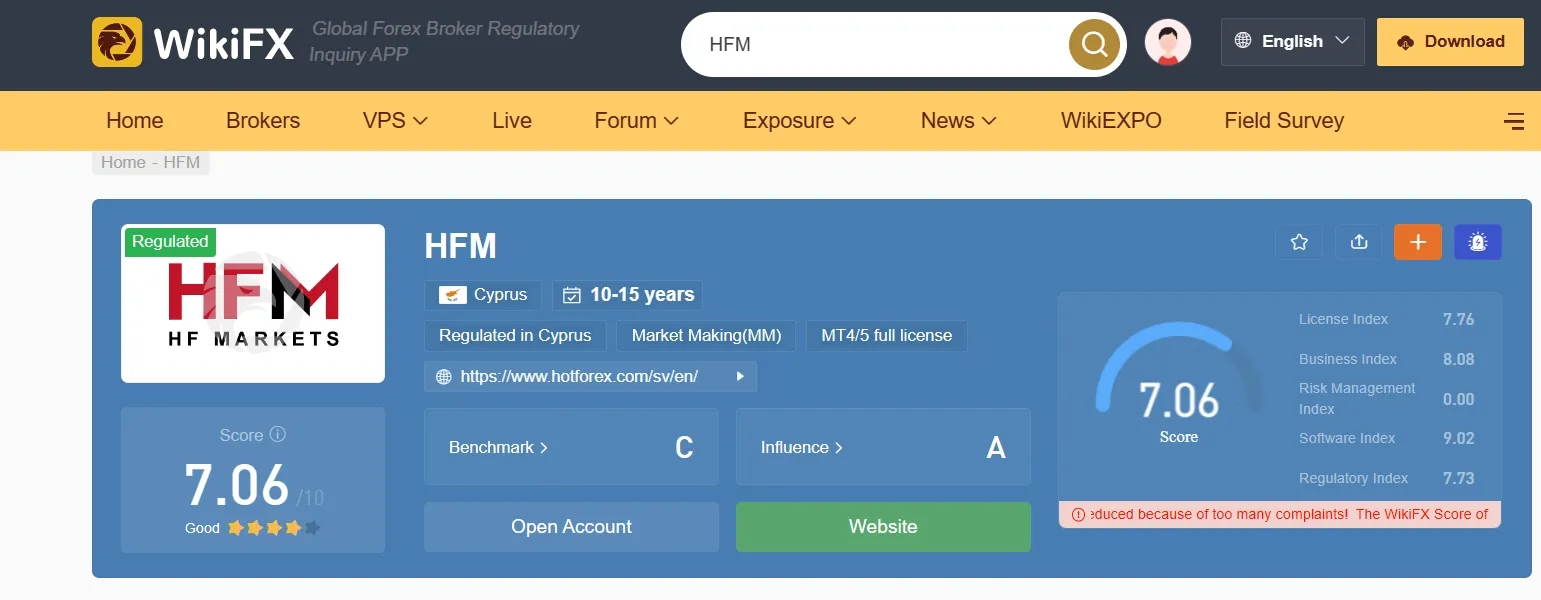Open the Influence details chevron
1541x600 pixels.
point(839,448)
